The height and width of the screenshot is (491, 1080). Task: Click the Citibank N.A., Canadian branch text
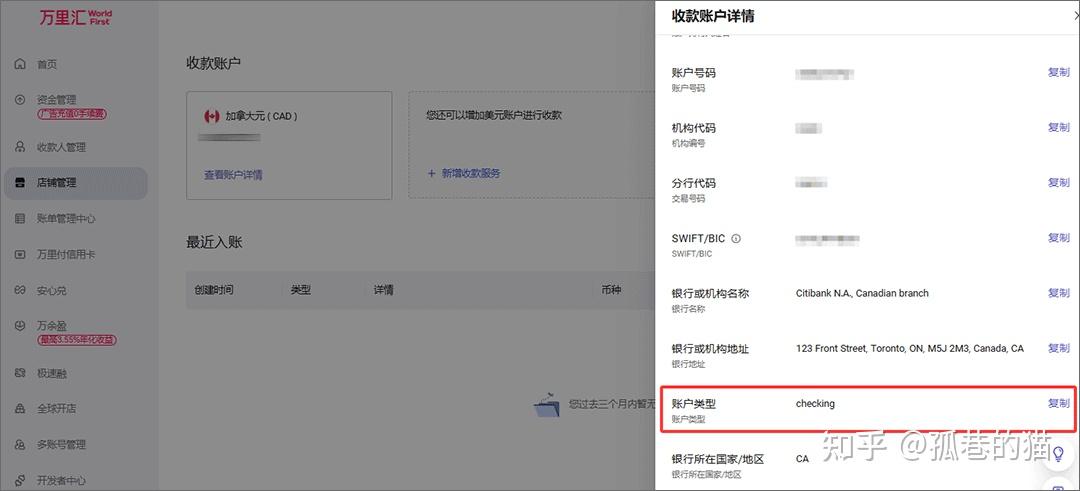coord(862,293)
